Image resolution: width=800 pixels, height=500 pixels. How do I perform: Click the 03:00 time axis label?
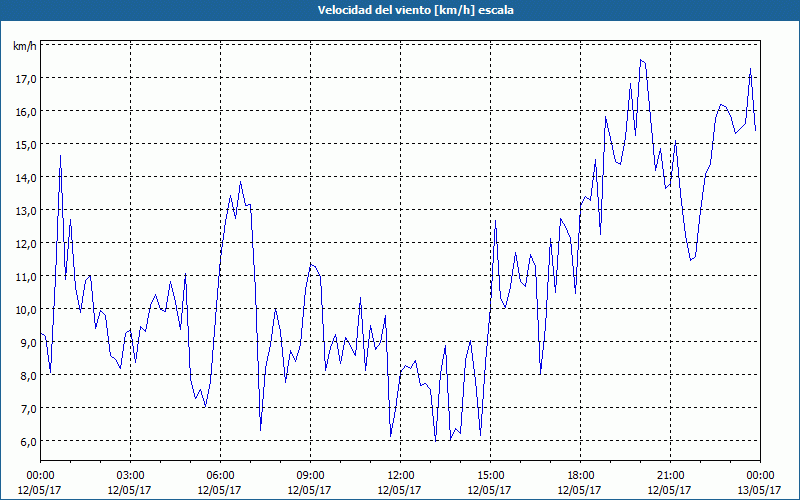(x=131, y=476)
